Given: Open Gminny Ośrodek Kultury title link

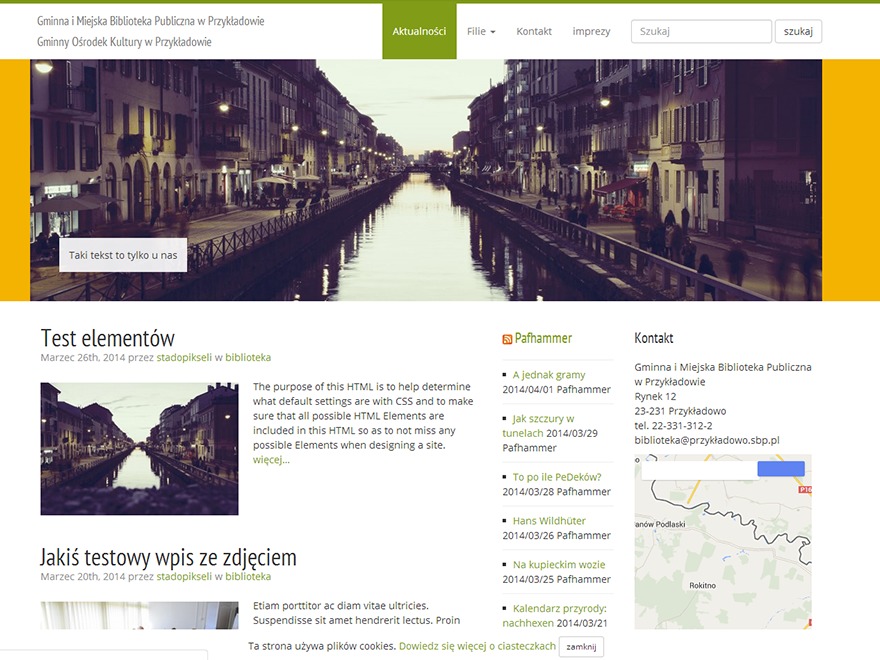Looking at the screenshot, I should (124, 42).
